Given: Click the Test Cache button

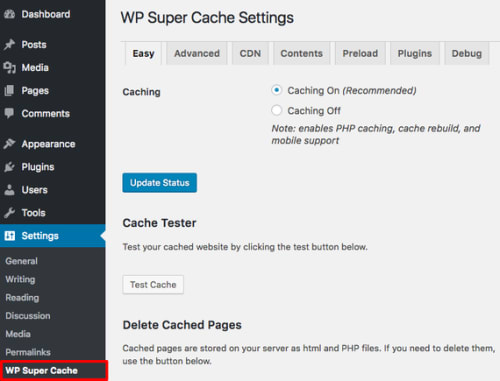Looking at the screenshot, I should click(153, 285).
